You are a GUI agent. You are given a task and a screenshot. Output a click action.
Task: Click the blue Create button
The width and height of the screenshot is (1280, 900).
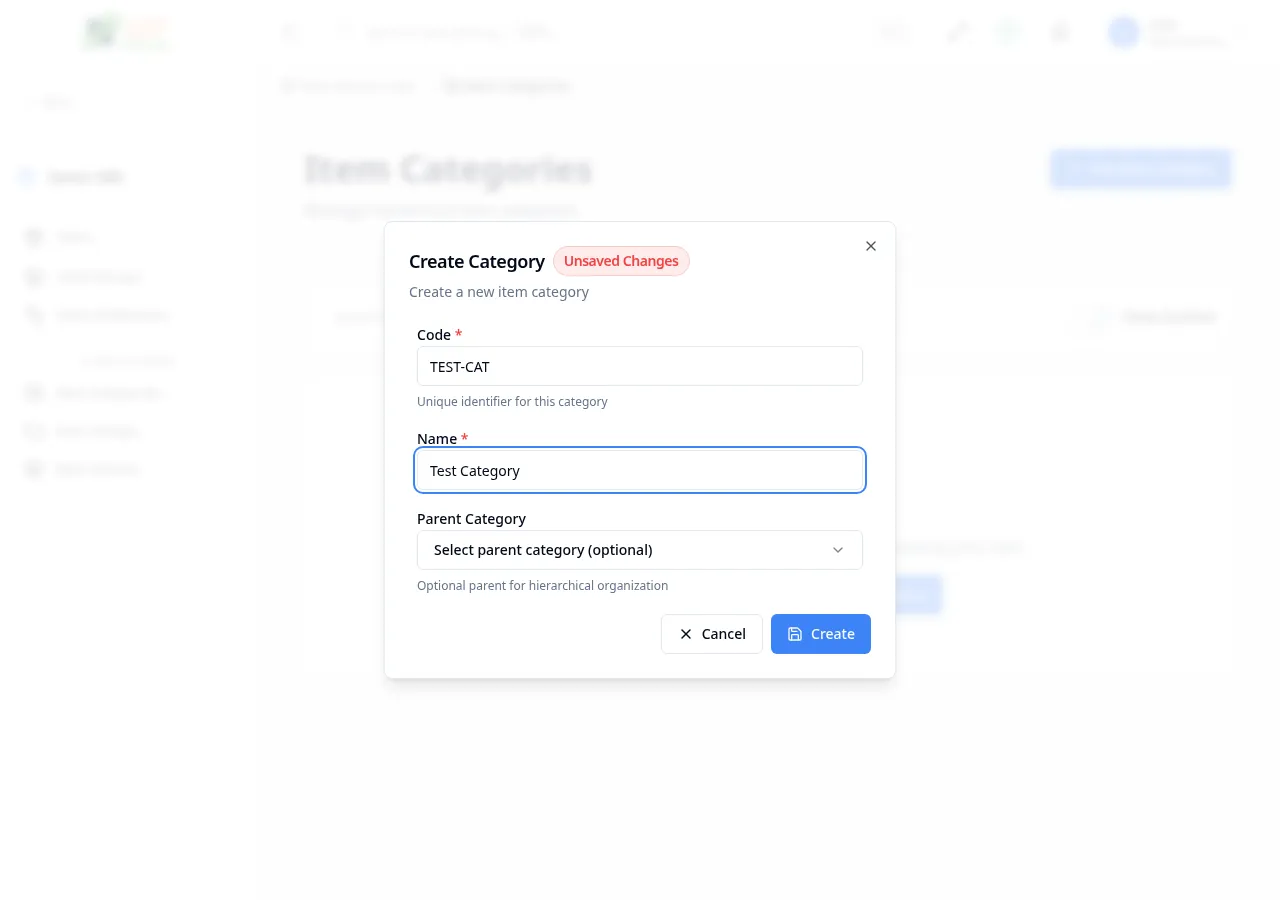click(x=821, y=634)
